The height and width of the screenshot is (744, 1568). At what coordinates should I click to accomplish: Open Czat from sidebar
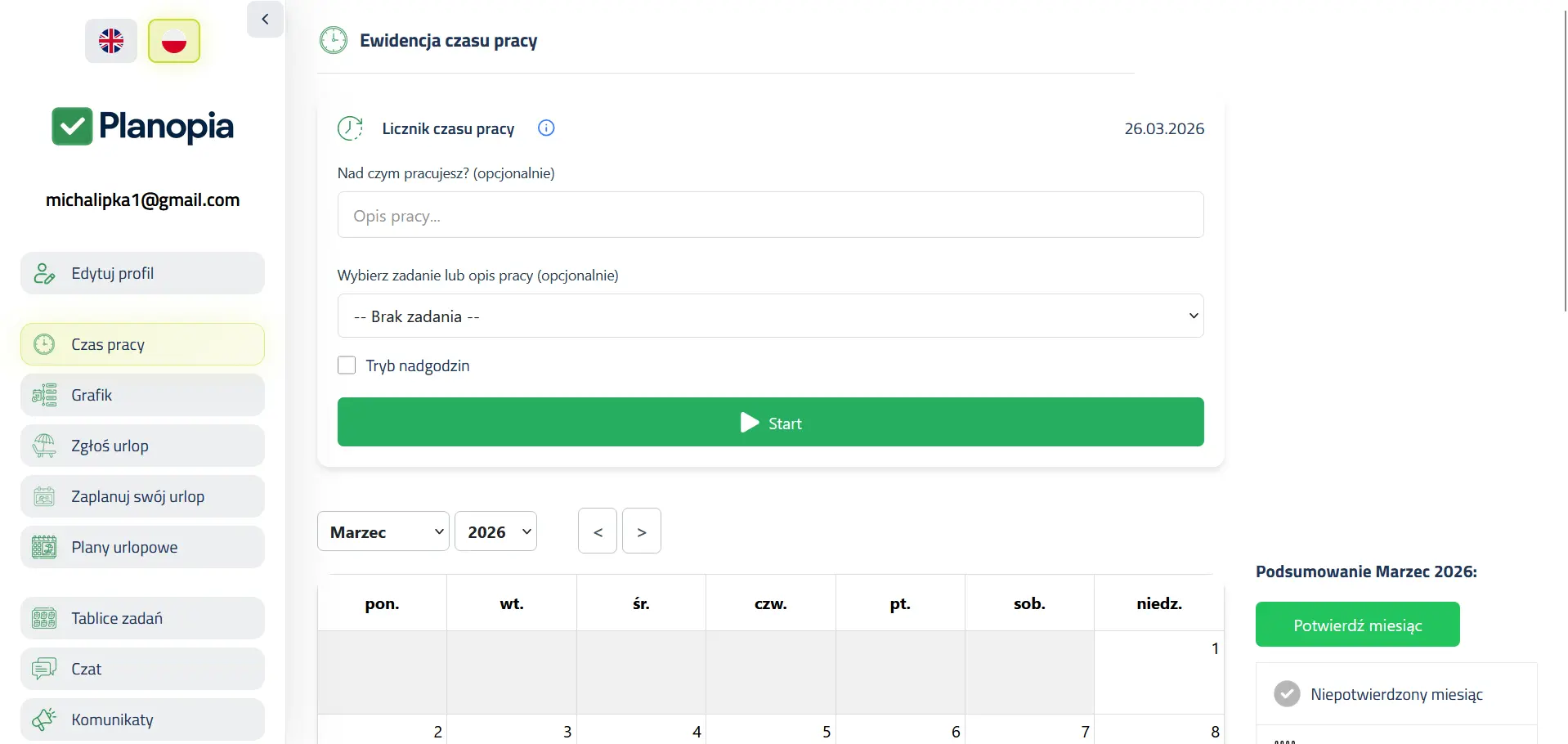[142, 670]
